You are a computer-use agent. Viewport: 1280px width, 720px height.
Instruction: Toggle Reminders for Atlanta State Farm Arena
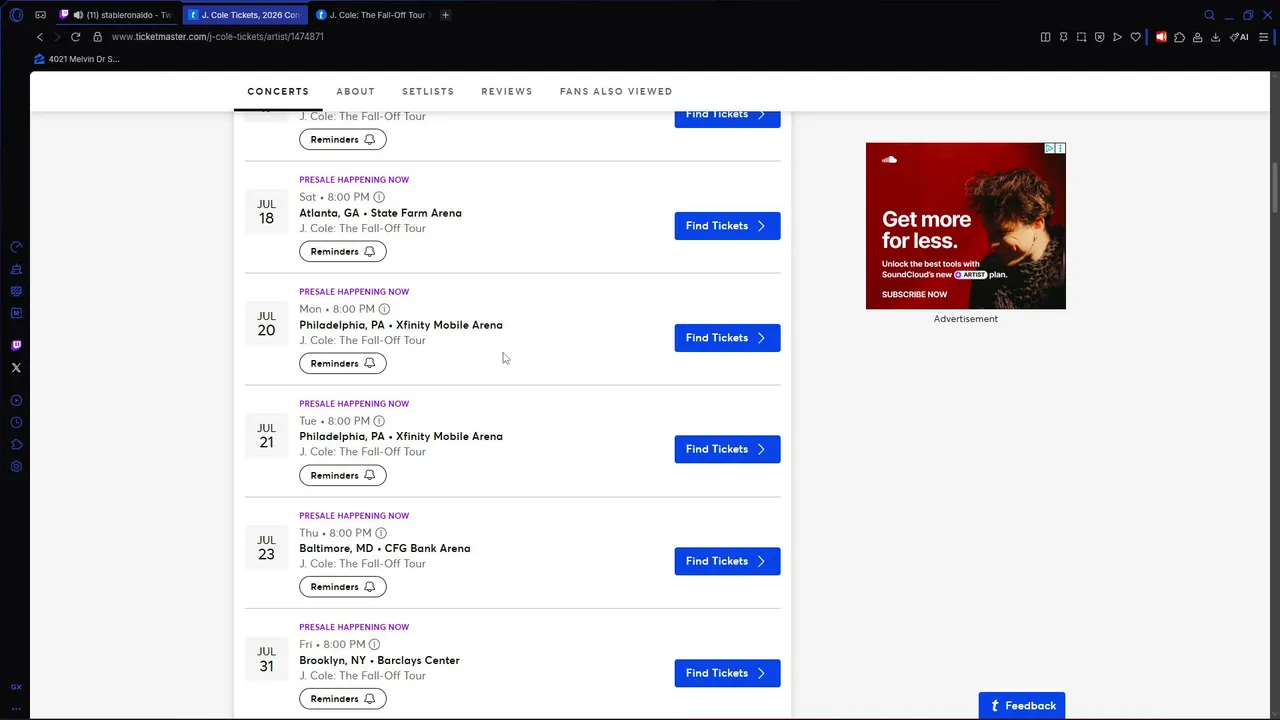tap(343, 251)
